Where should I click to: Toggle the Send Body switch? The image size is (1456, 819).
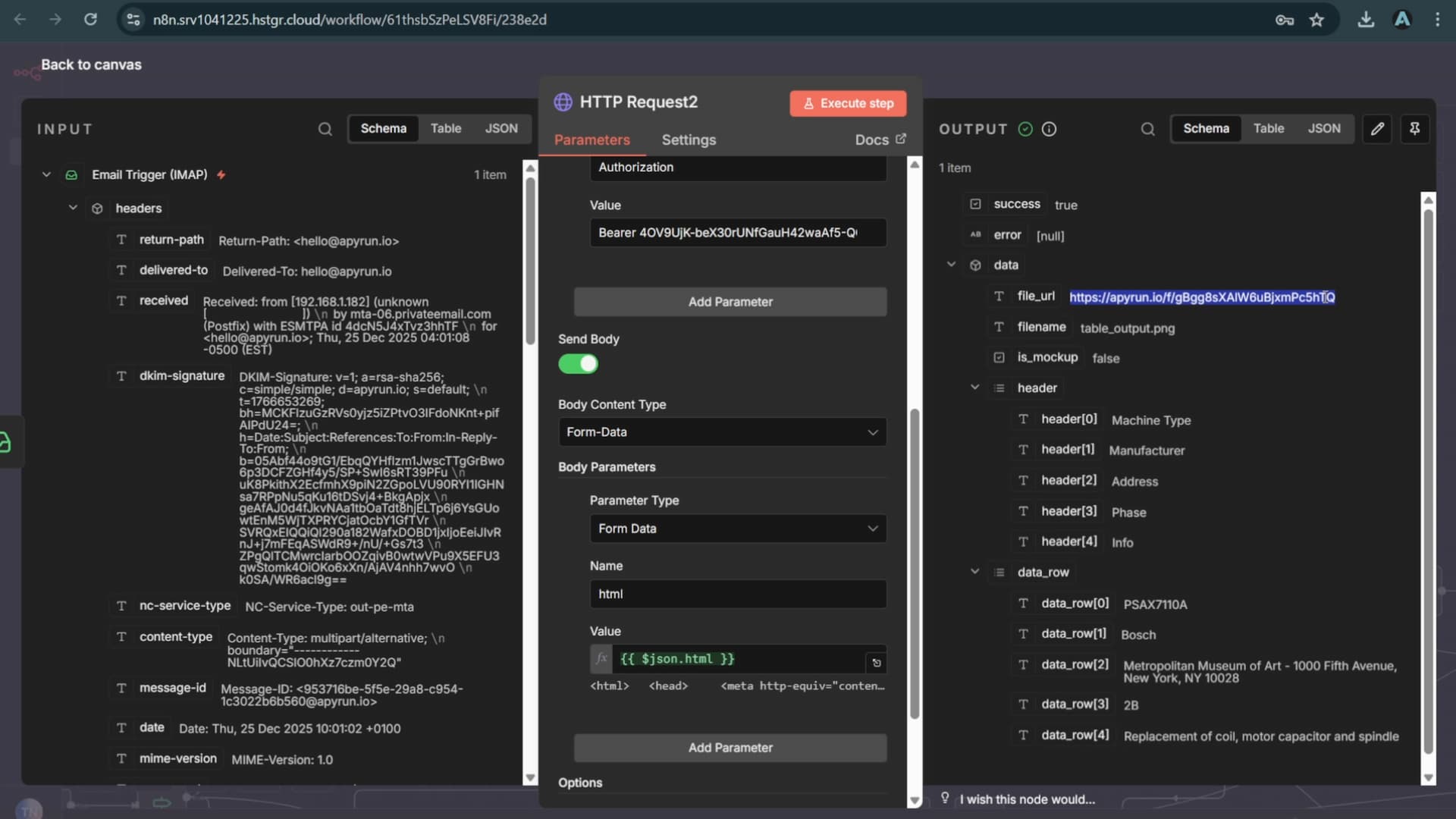(x=579, y=364)
